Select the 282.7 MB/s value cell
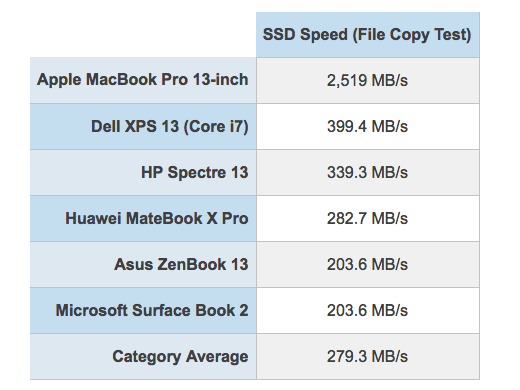This screenshot has height=390, width=520. (368, 218)
